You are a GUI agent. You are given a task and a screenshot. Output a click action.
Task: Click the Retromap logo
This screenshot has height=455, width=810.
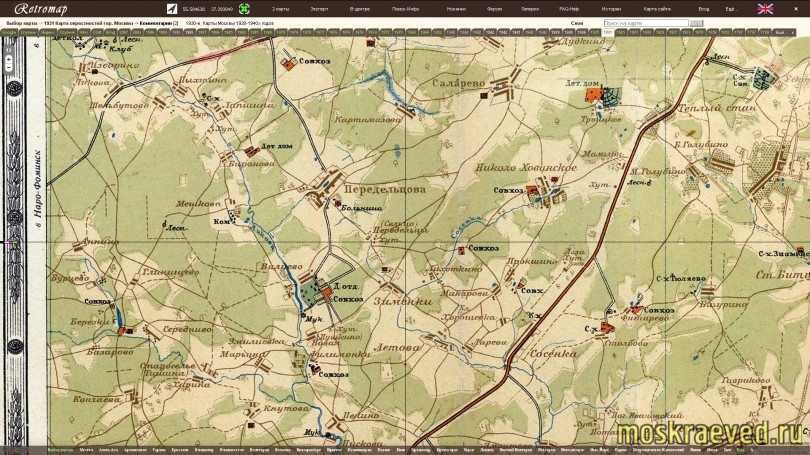pyautogui.click(x=41, y=9)
